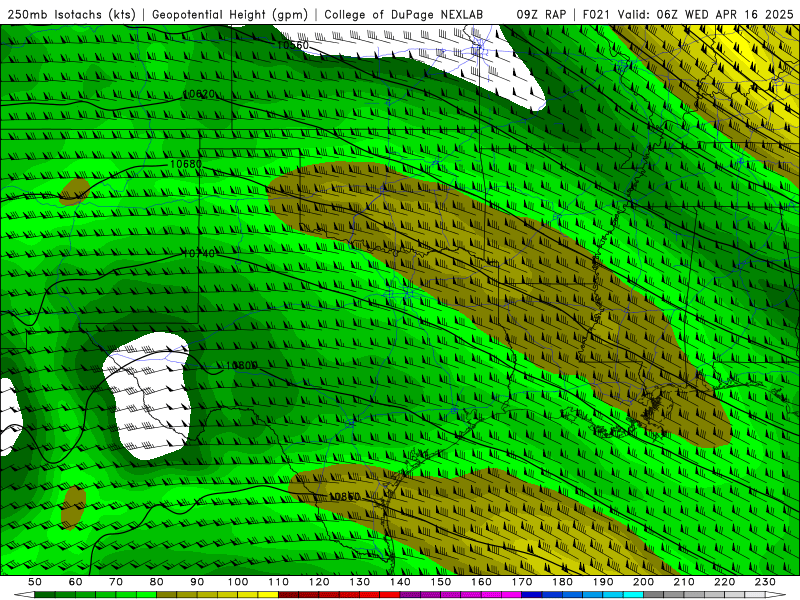Click the 180 value on the color scale

pos(563,582)
